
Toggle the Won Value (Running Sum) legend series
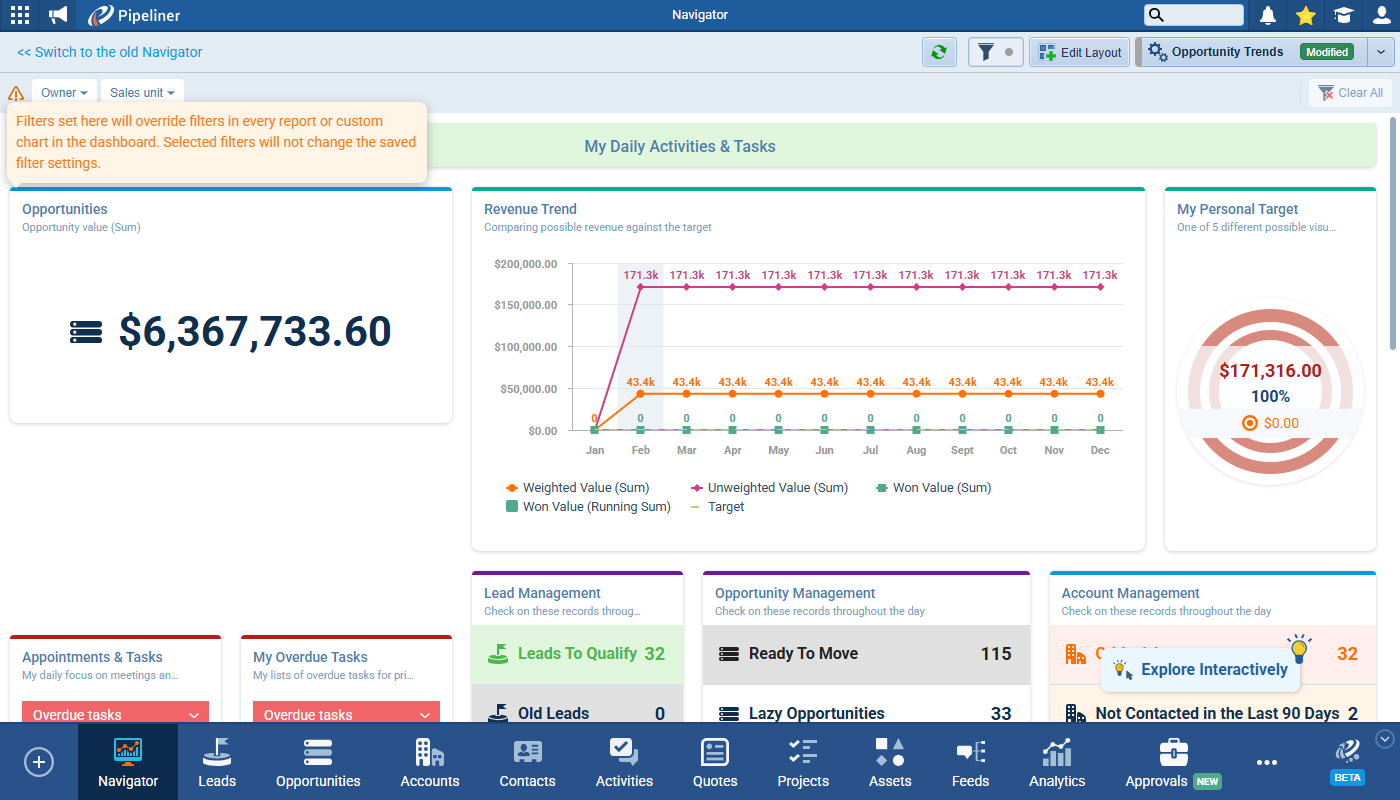[596, 507]
